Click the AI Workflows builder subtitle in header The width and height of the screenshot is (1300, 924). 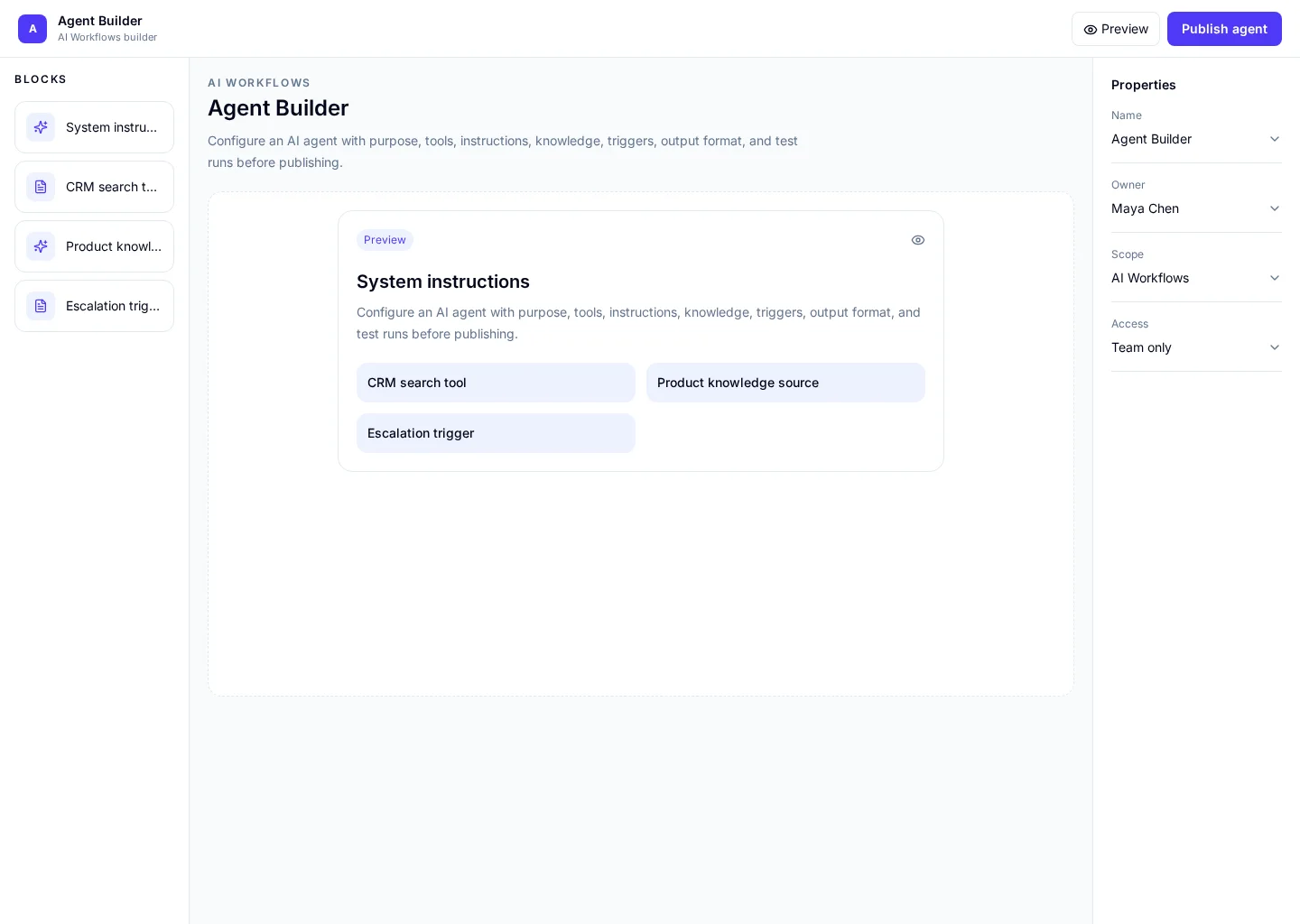[107, 37]
